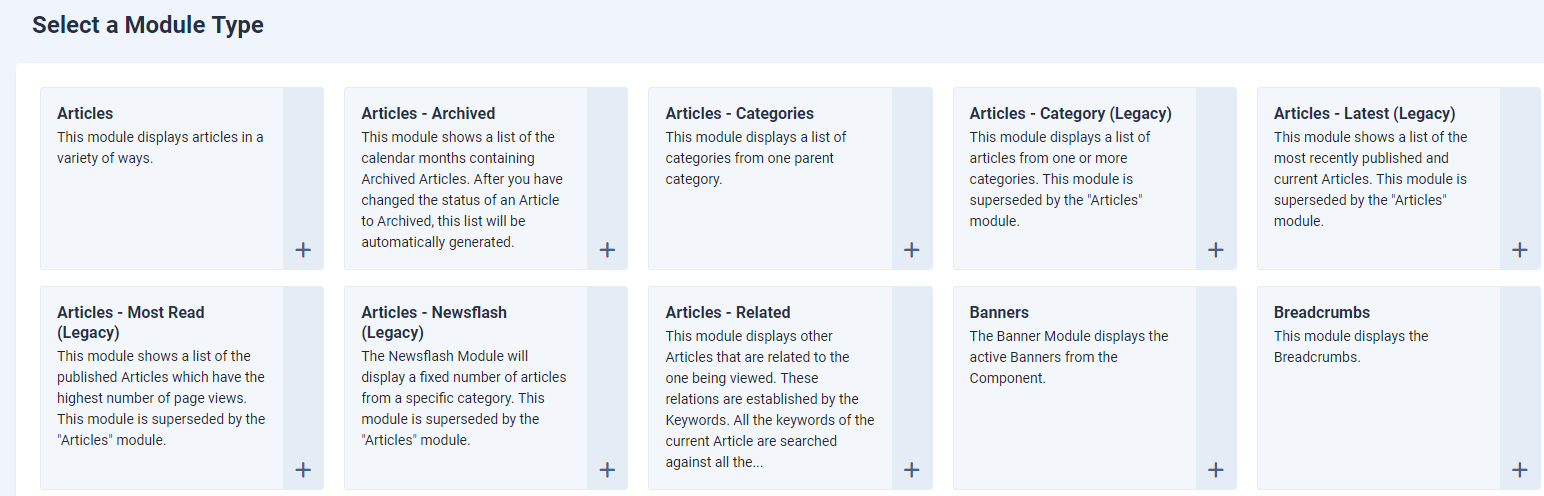
Task: Add Articles - Category (Legacy) with plus icon
Action: tap(1215, 250)
